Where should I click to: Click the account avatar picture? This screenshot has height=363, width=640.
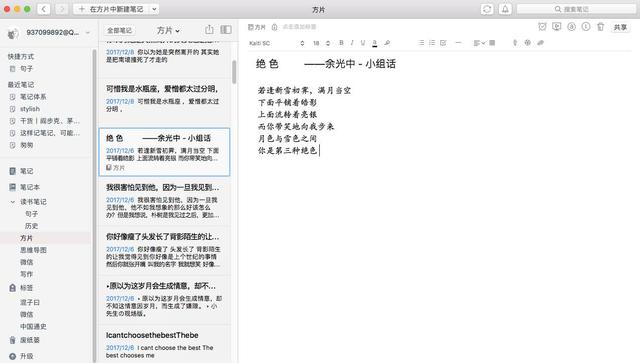pos(13,33)
